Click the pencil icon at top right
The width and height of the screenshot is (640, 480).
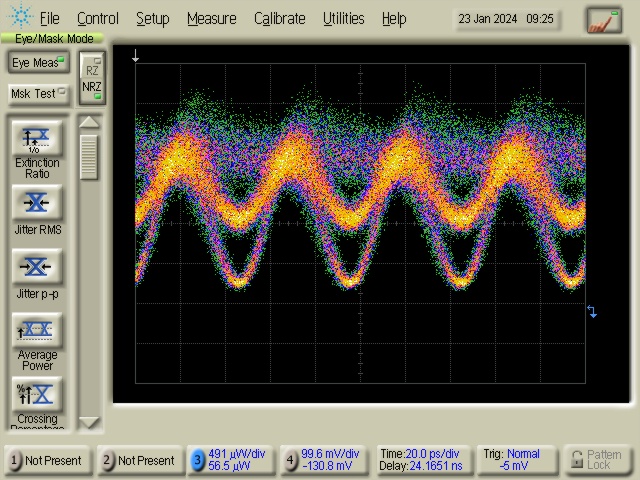point(603,19)
